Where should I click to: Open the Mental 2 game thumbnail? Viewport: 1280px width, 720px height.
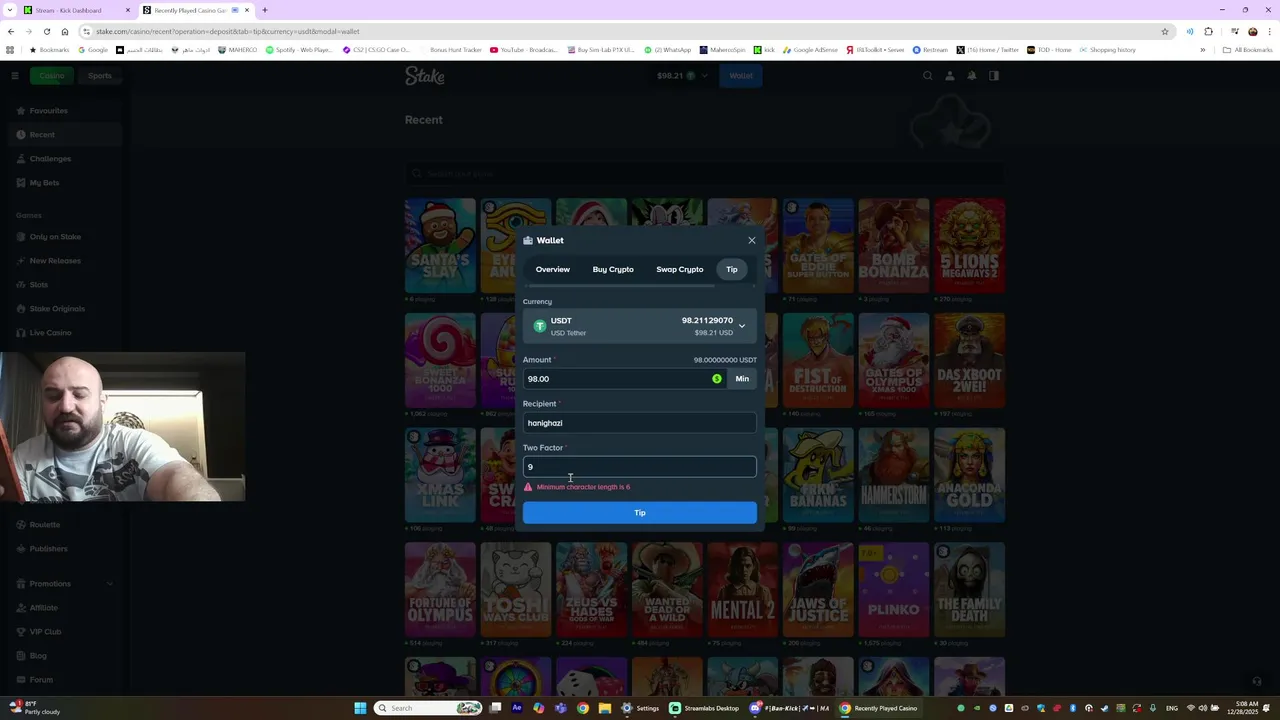(743, 591)
